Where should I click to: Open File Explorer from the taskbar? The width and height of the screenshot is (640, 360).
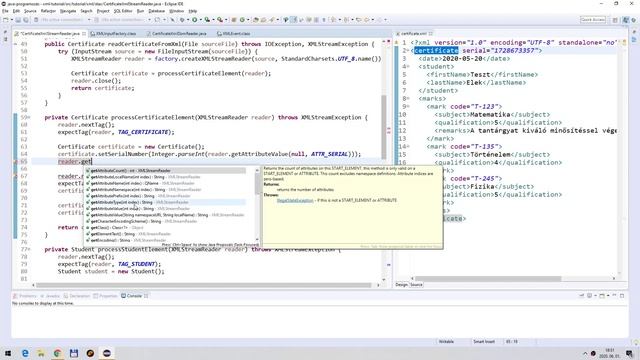[41, 353]
